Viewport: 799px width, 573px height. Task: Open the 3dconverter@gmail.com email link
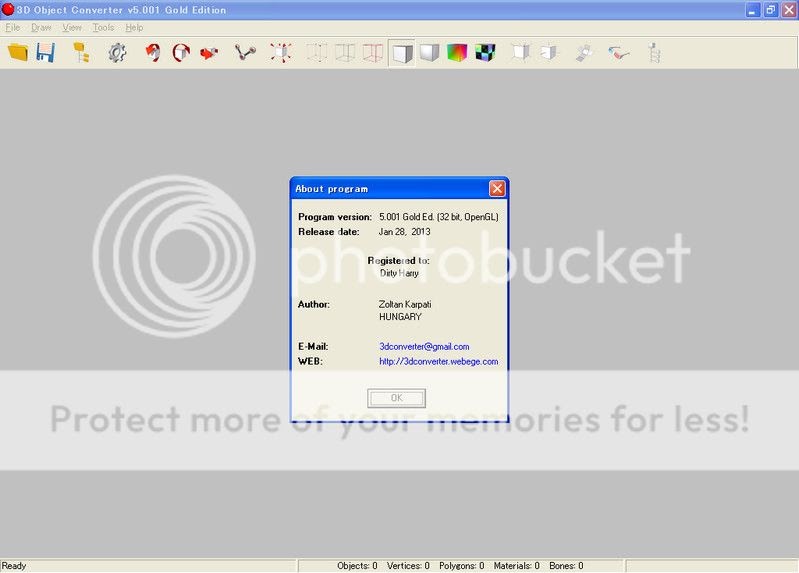pos(424,347)
